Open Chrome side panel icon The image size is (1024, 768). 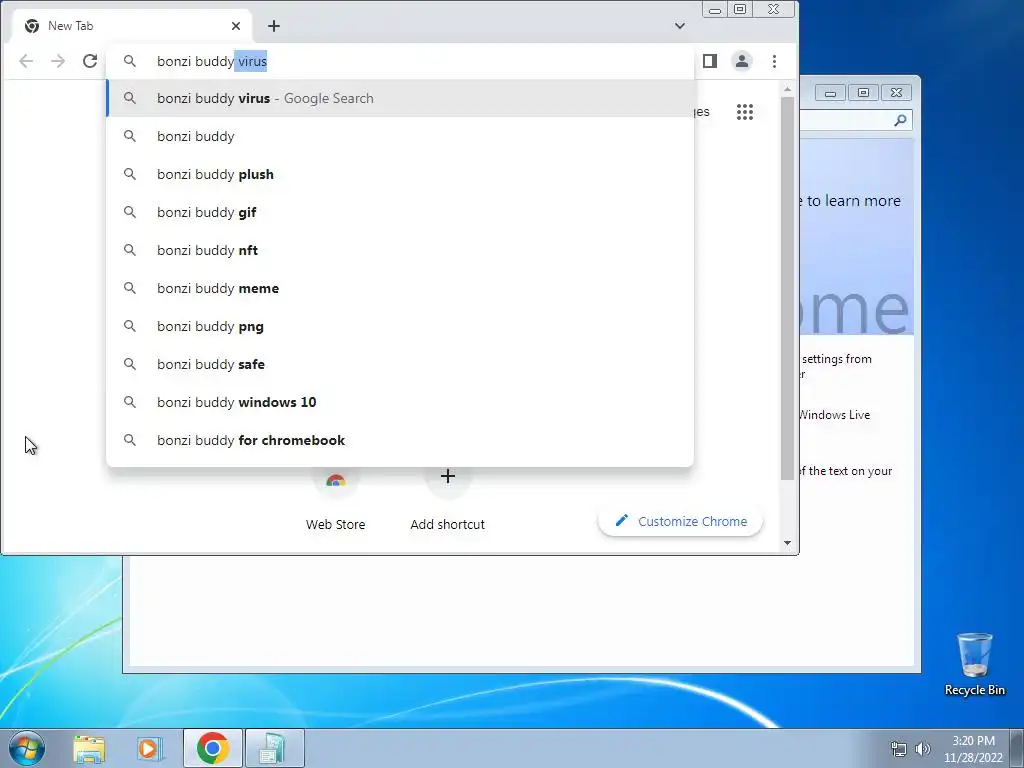click(x=710, y=61)
